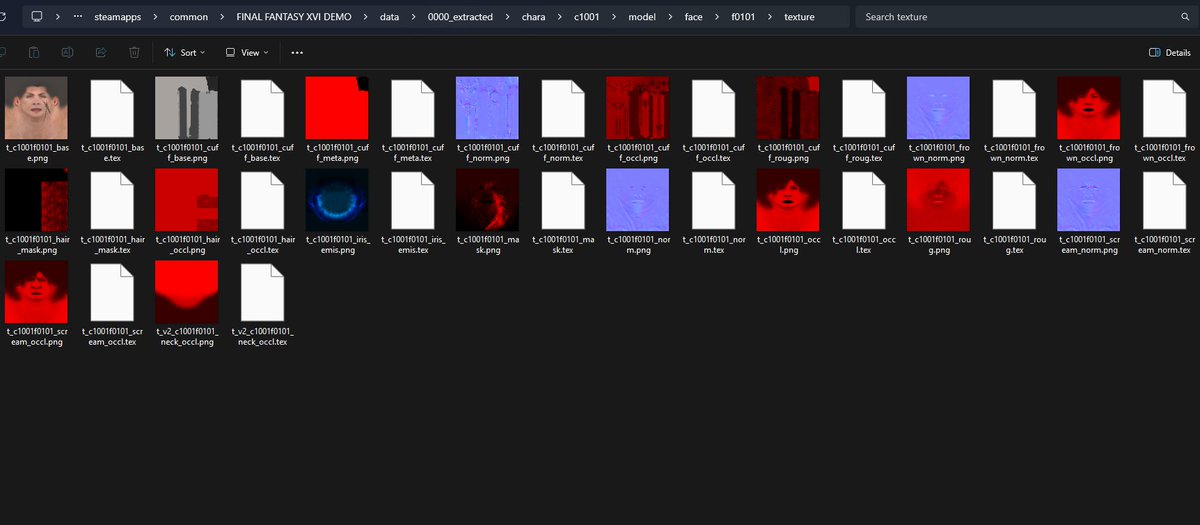Expand the chevron after 0000_extracted in the breadcrumb

coord(508,17)
